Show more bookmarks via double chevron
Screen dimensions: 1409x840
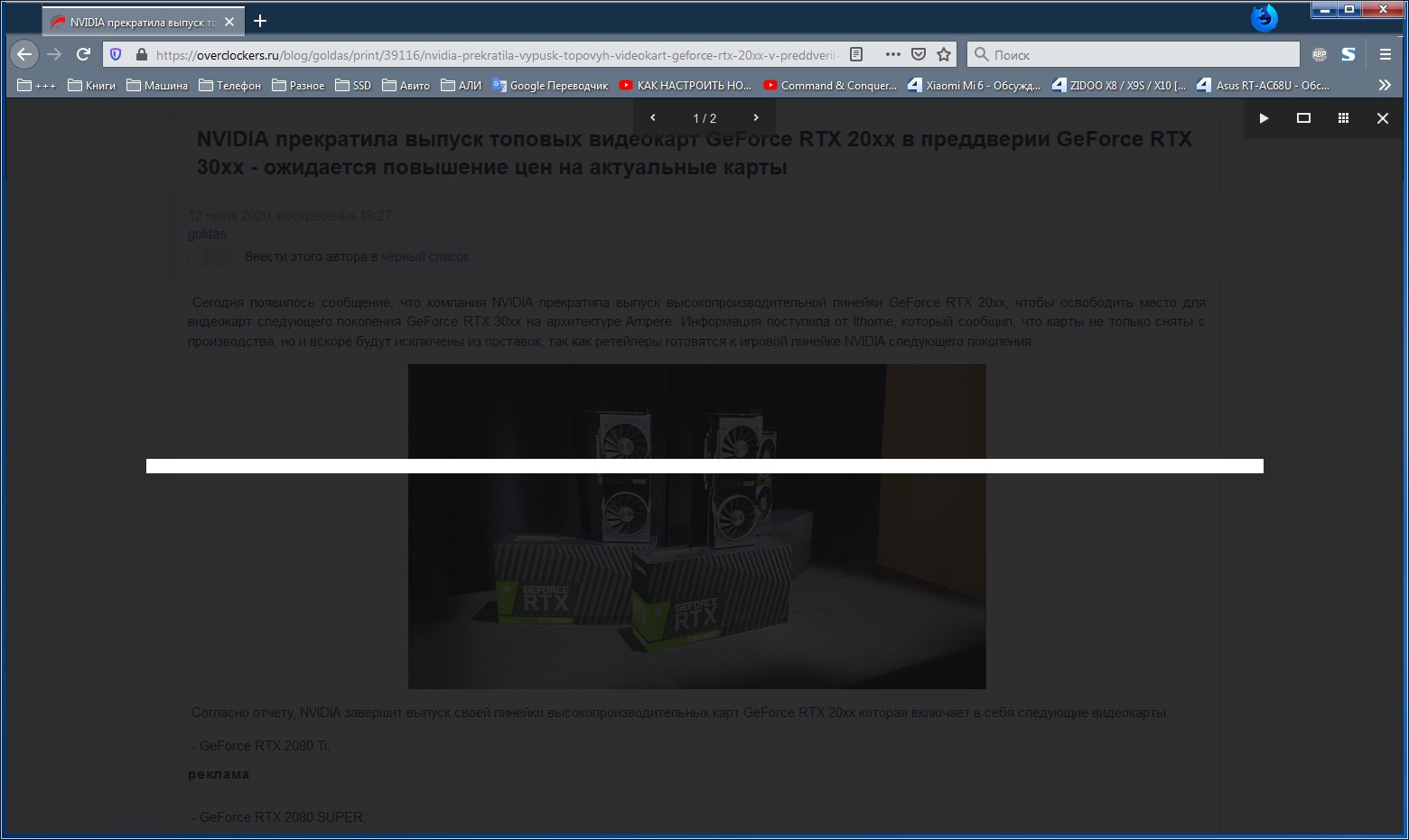click(x=1385, y=85)
